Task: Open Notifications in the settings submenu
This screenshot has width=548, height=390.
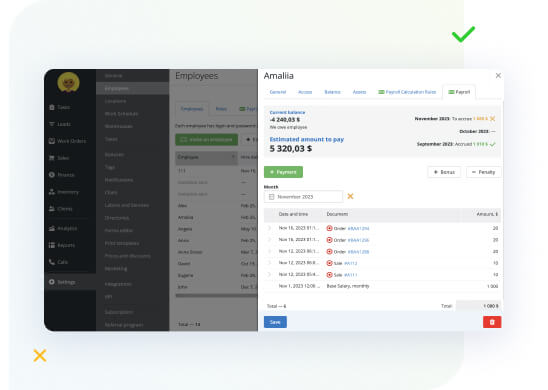Action: (x=119, y=180)
